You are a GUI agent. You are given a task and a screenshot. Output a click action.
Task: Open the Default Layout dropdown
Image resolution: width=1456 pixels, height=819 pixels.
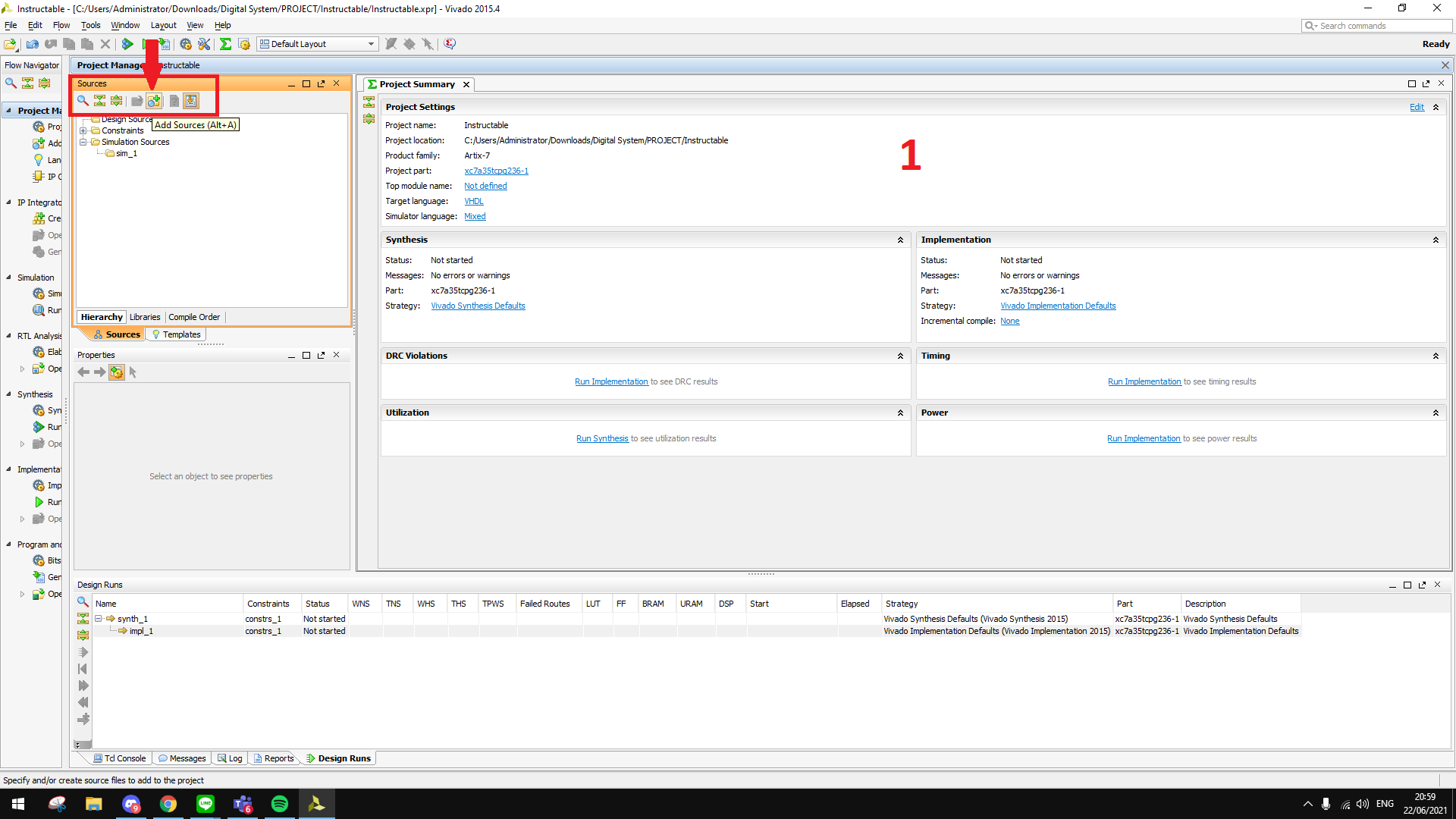pos(370,43)
